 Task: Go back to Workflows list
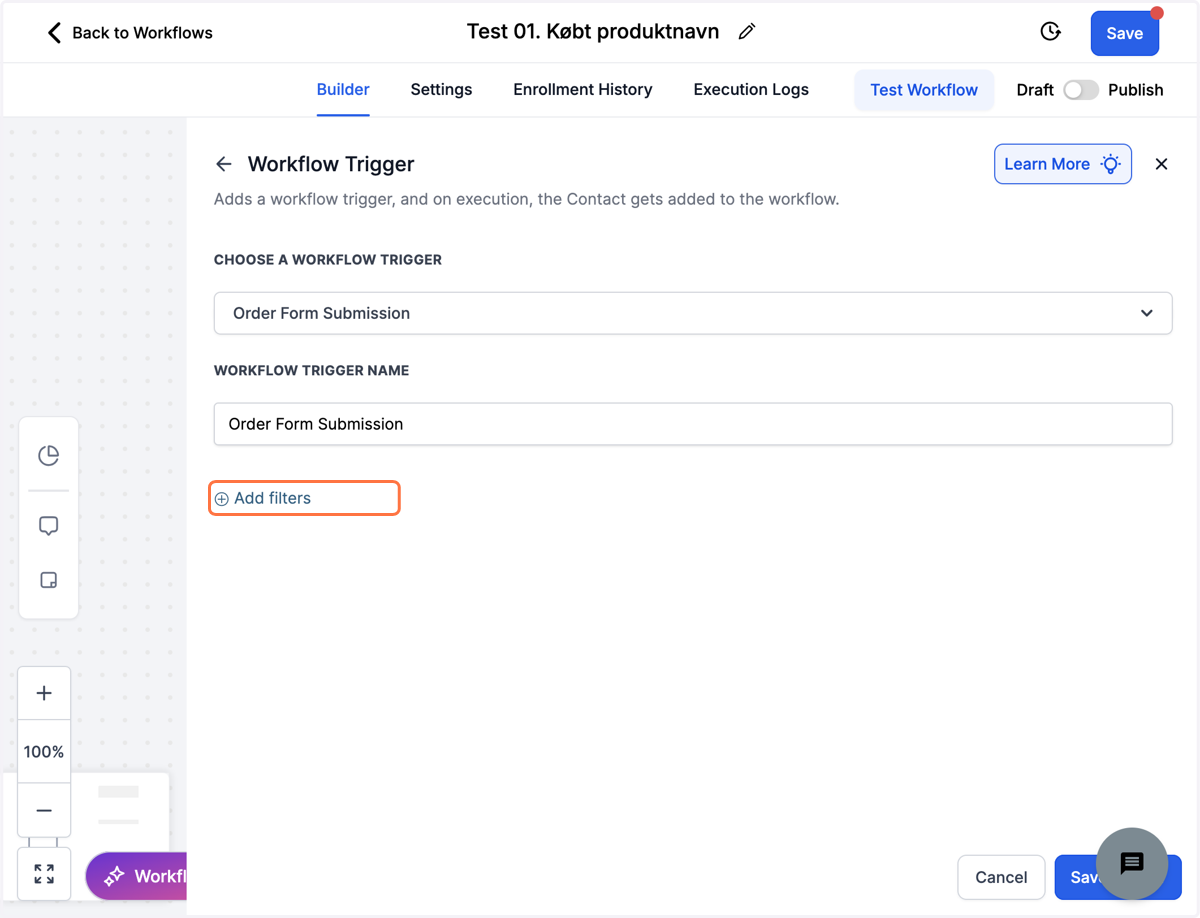[x=130, y=33]
